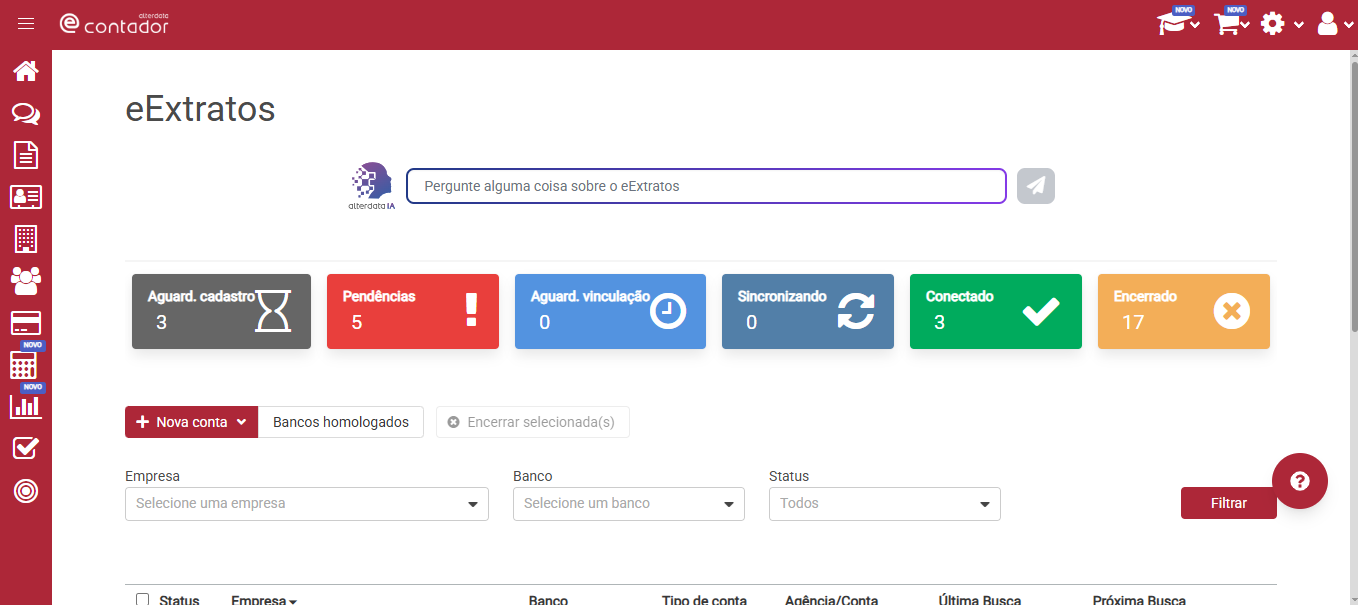The width and height of the screenshot is (1358, 605).
Task: Open the document icon in the sidebar
Action: point(25,155)
